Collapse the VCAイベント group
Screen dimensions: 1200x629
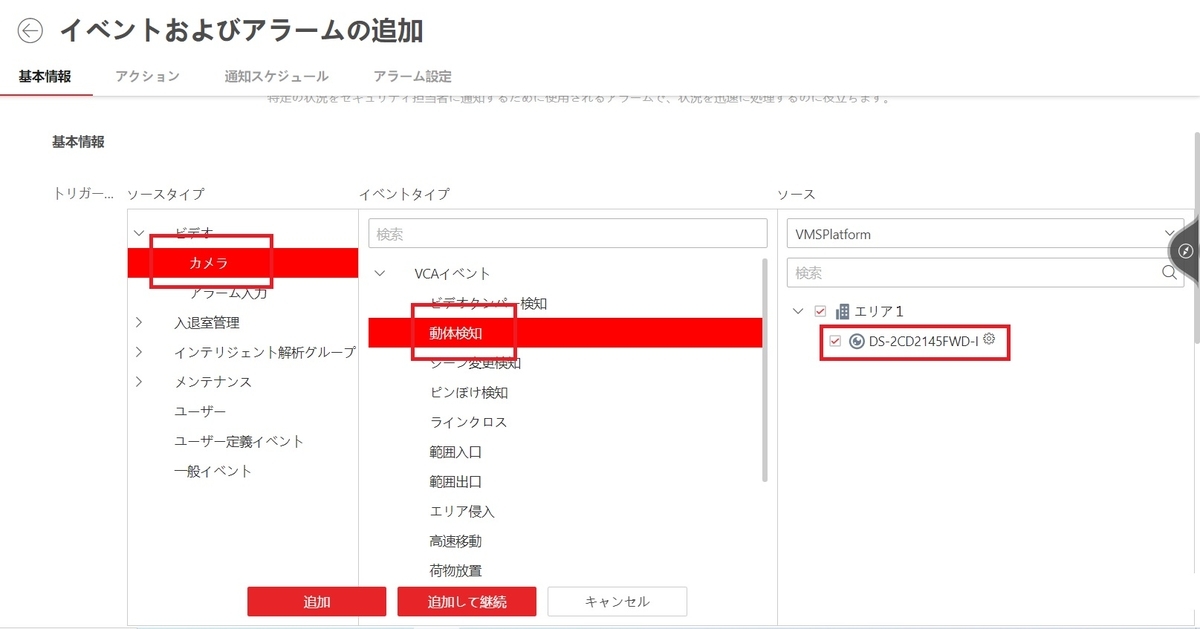tap(379, 272)
